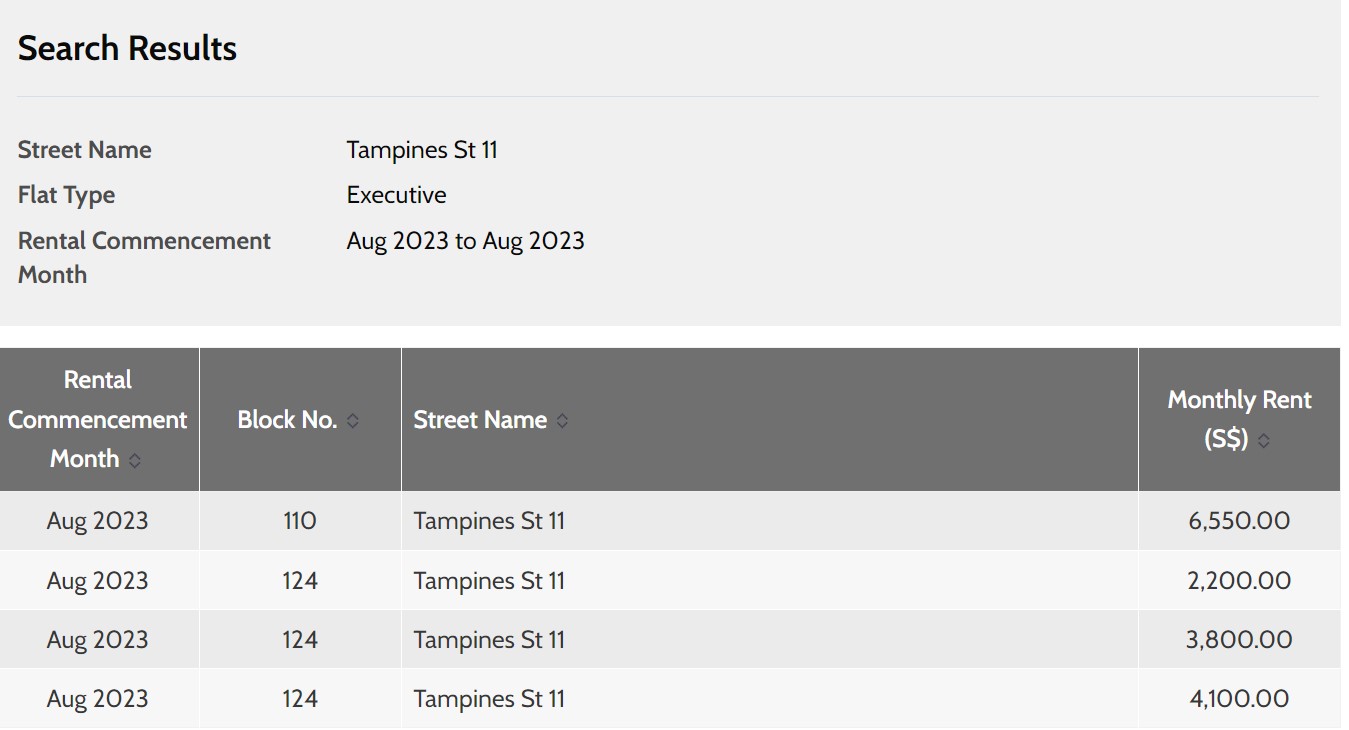Click the 2,200.00 monthly rent cell
The width and height of the screenshot is (1349, 730).
(1239, 580)
